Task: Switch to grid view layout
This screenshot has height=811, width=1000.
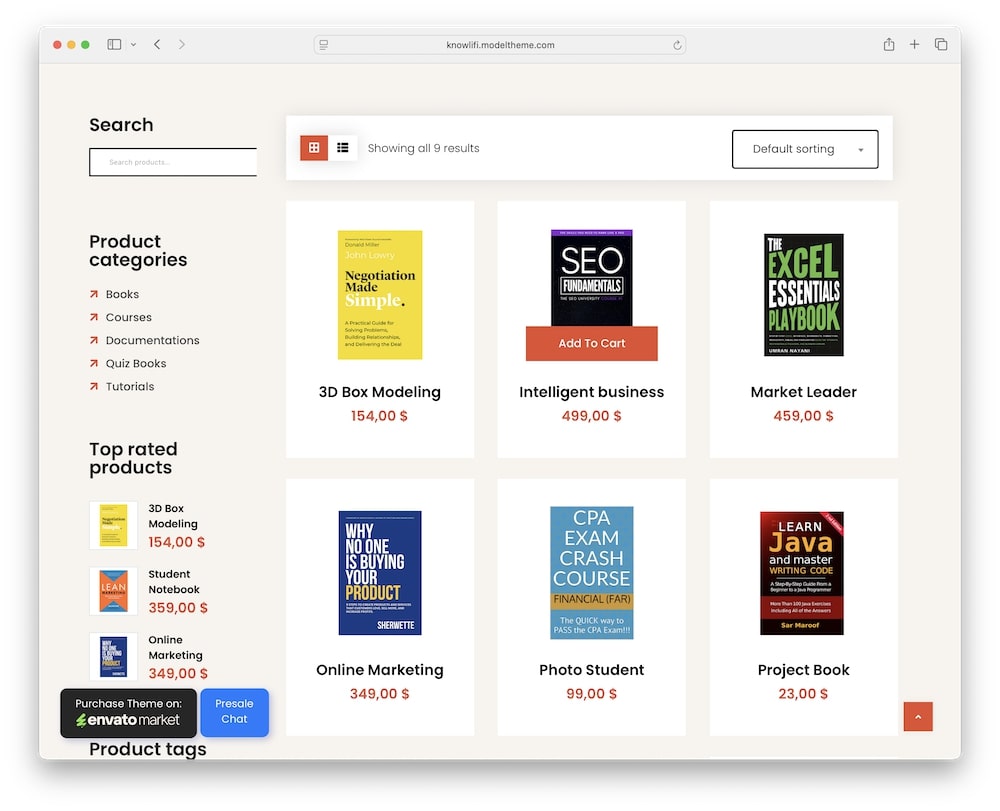Action: pos(314,148)
